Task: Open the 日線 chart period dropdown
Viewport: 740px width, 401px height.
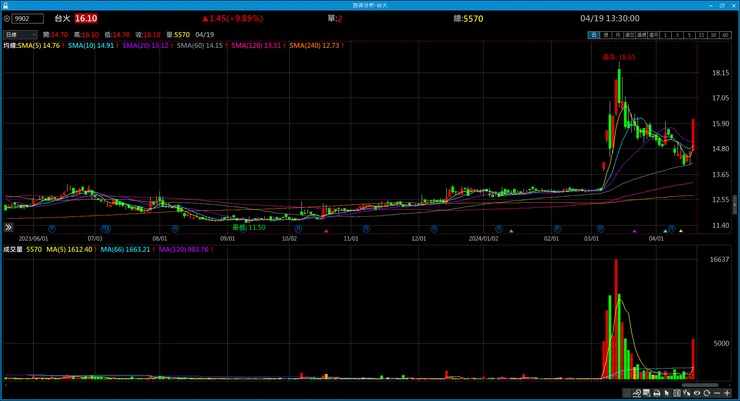Action: coord(20,34)
